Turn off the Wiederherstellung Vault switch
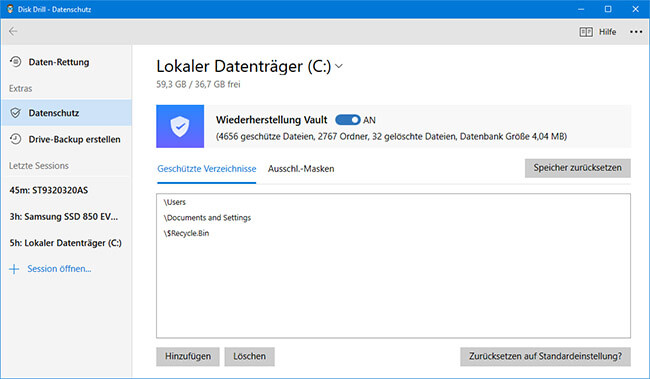 pyautogui.click(x=347, y=120)
